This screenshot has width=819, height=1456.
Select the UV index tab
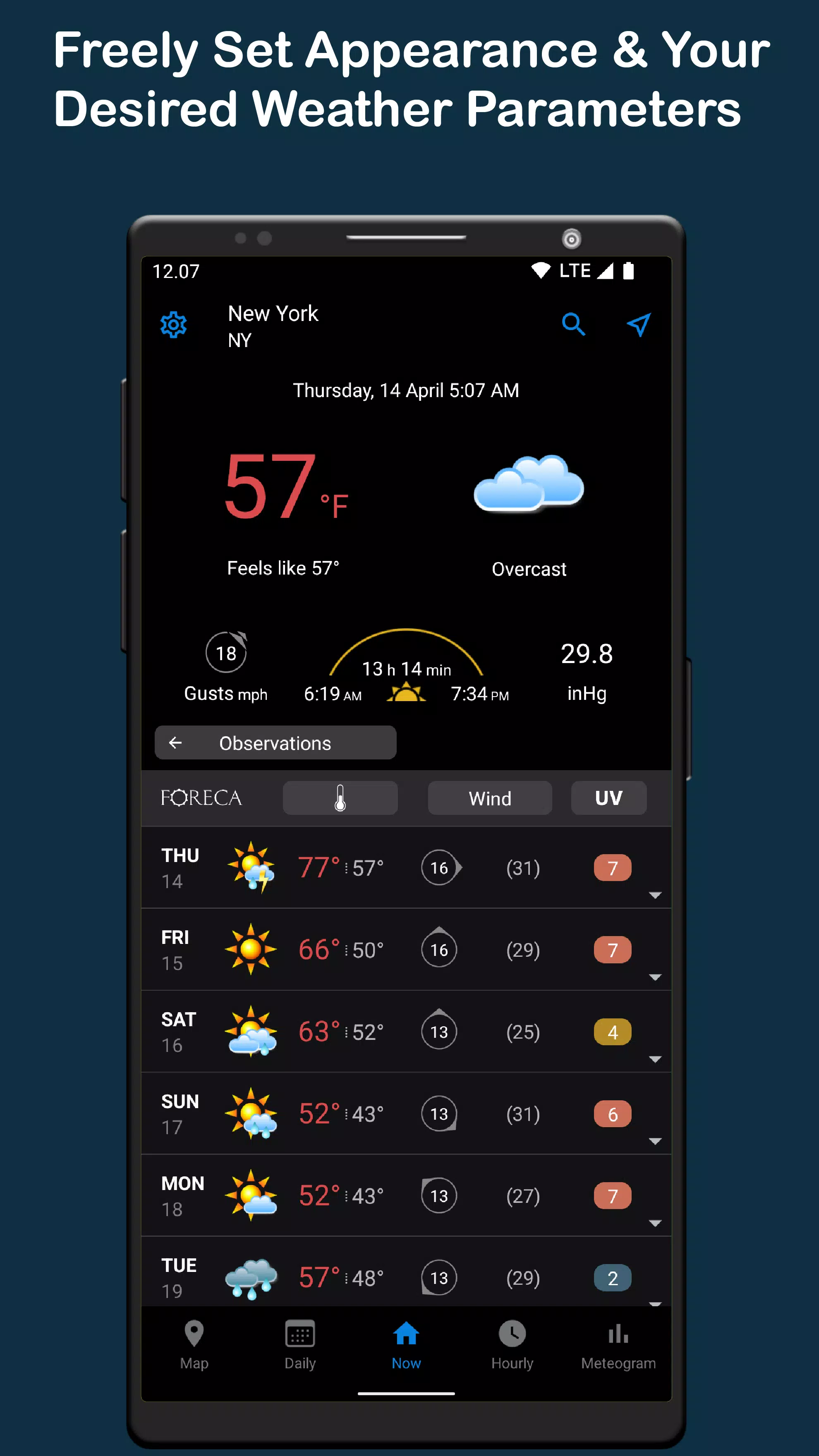[x=608, y=798]
